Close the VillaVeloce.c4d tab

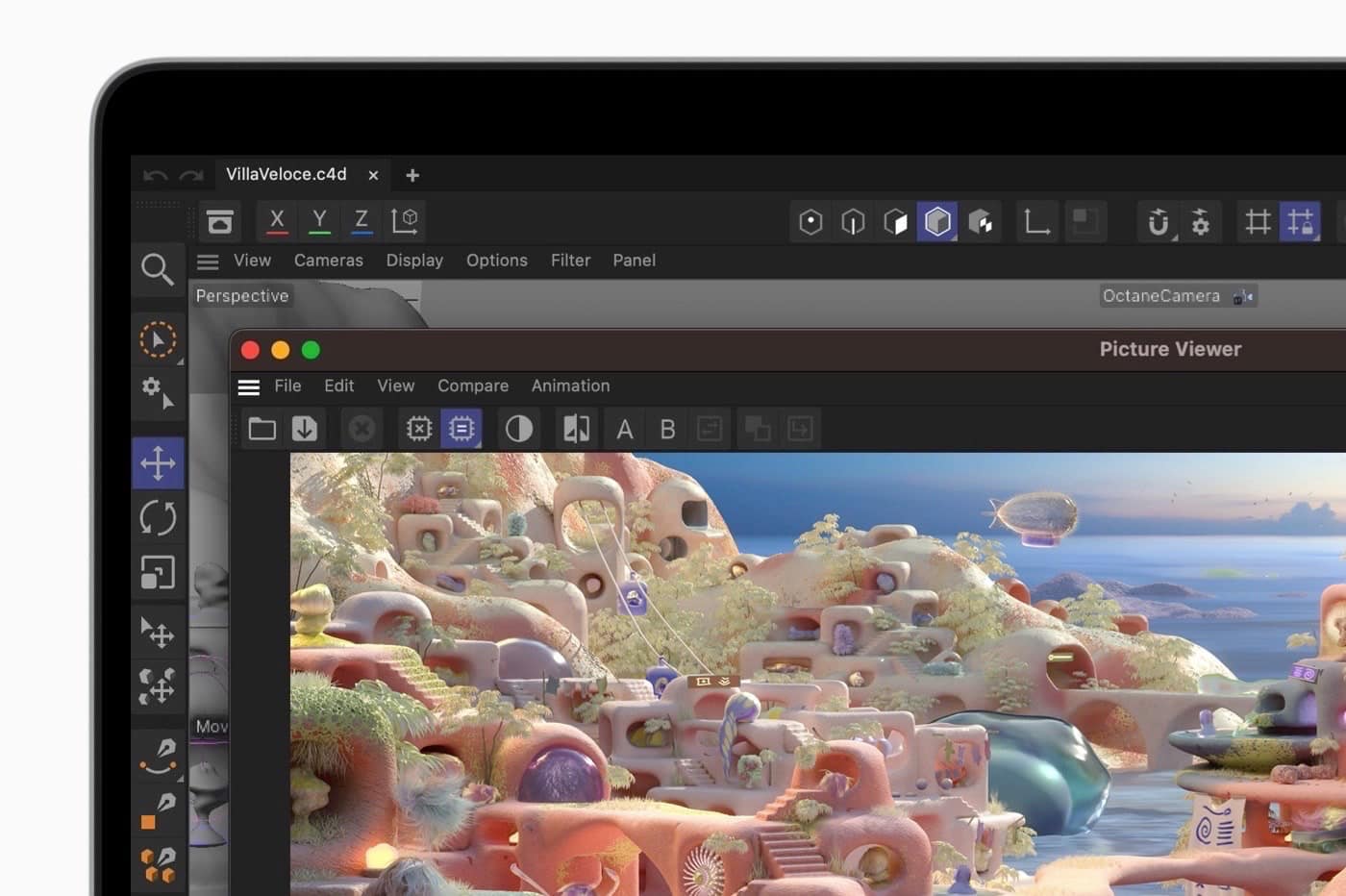373,175
